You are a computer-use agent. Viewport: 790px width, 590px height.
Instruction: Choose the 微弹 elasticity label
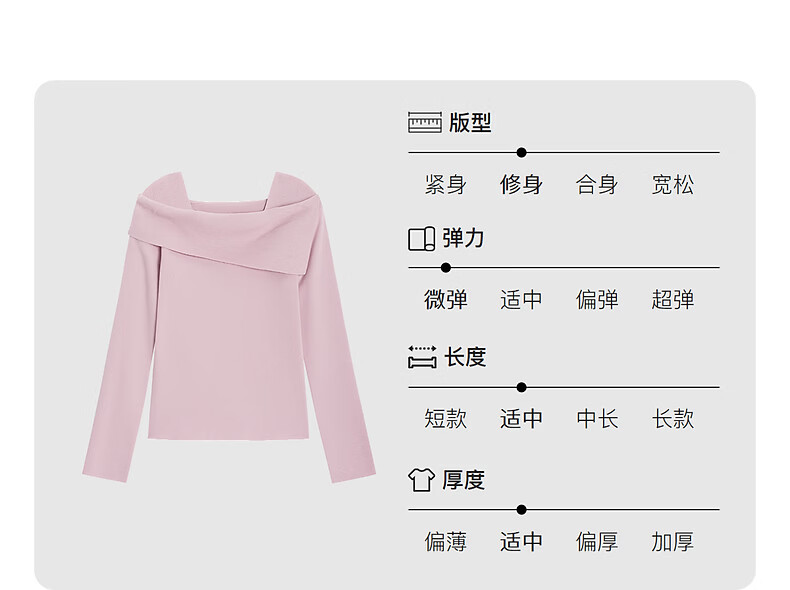[445, 300]
